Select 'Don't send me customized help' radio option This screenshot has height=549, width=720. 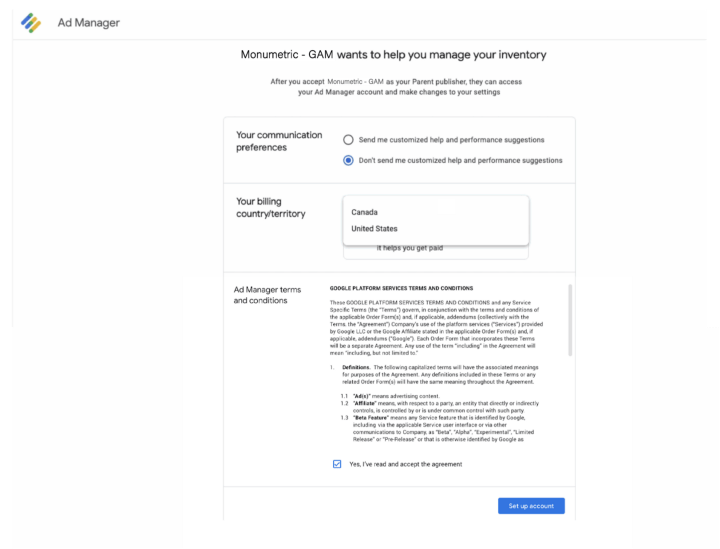pyautogui.click(x=348, y=160)
